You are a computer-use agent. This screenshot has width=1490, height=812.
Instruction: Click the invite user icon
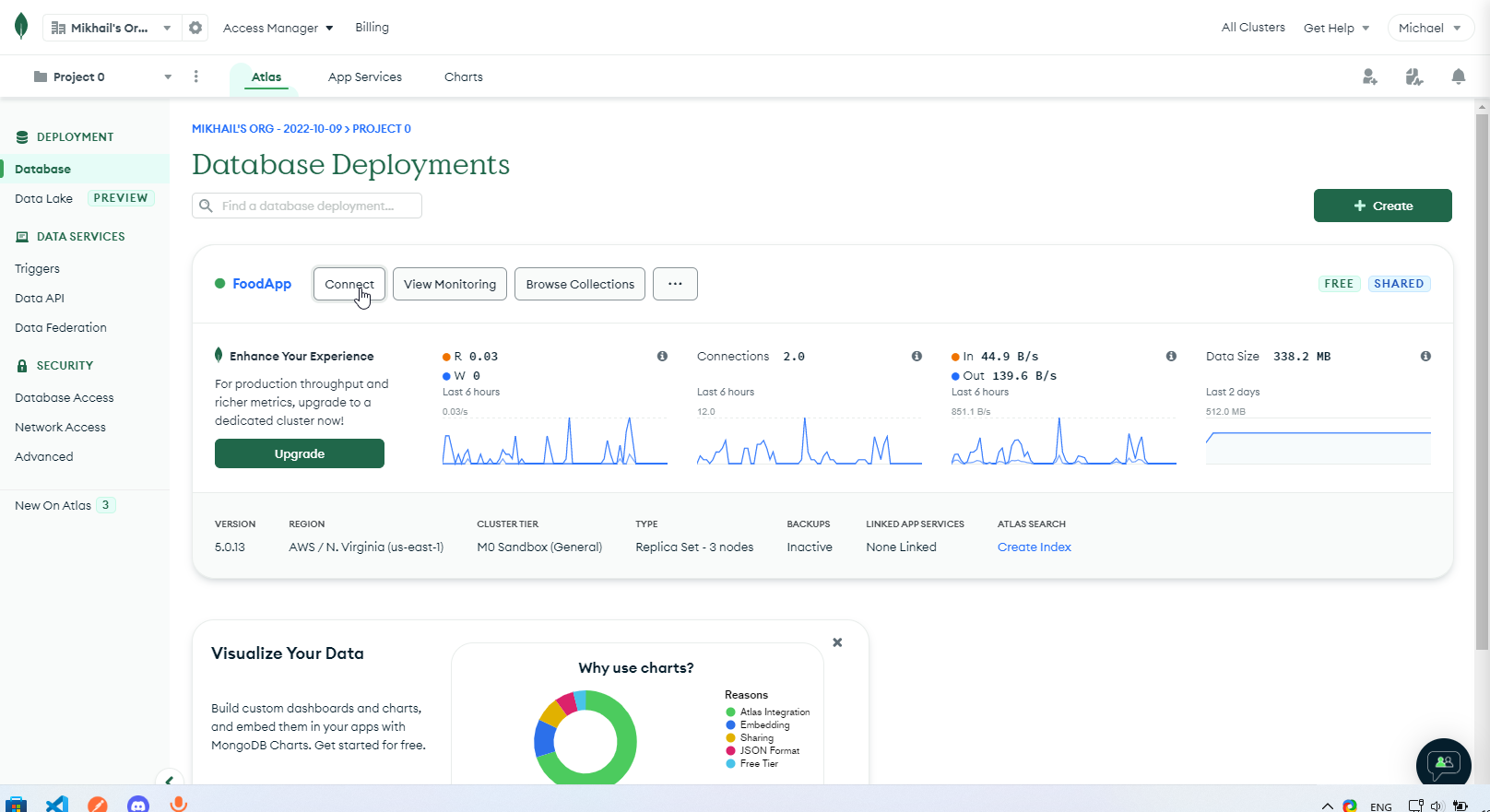pyautogui.click(x=1369, y=76)
